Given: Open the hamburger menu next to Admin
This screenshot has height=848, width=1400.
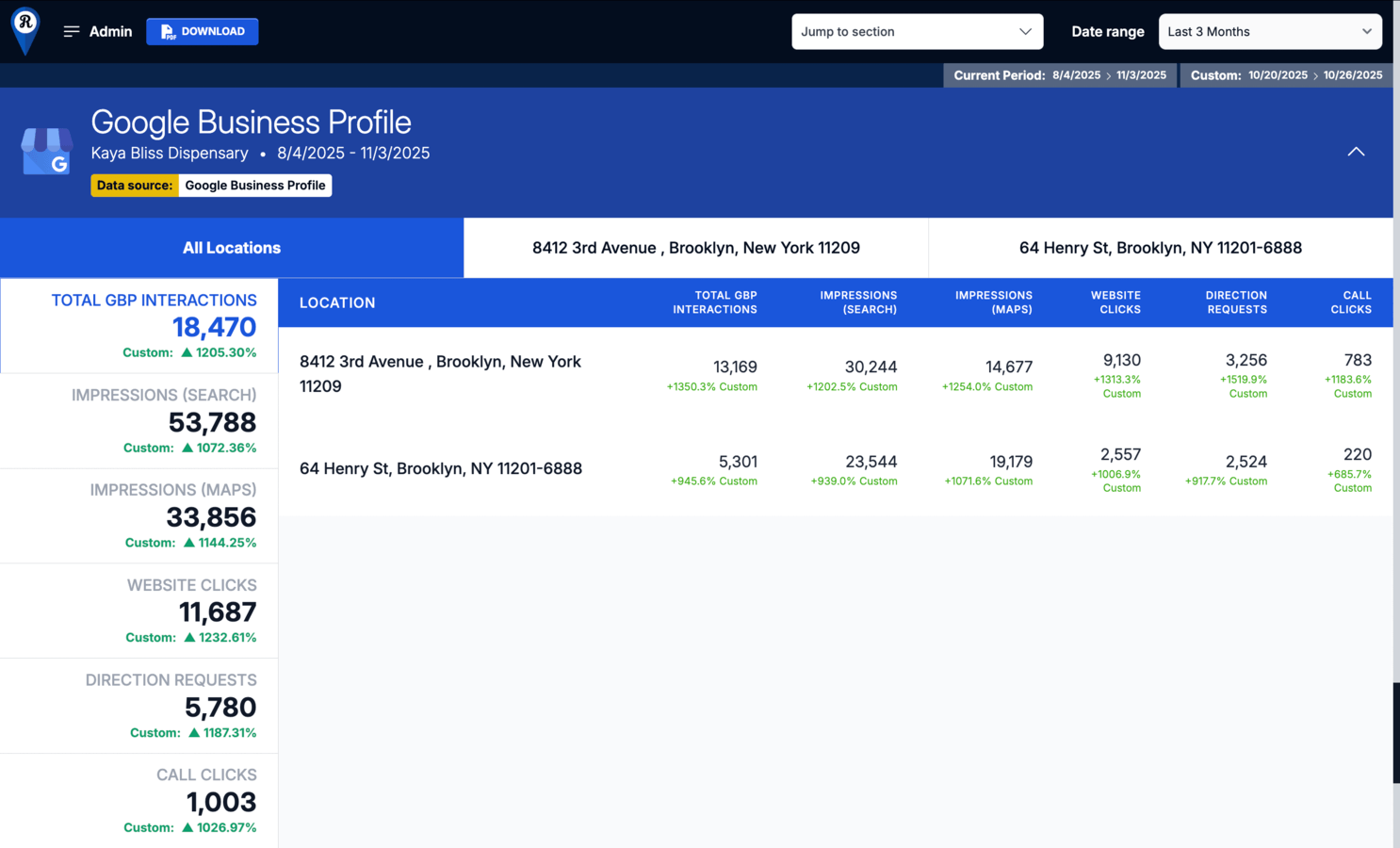Looking at the screenshot, I should click(72, 32).
